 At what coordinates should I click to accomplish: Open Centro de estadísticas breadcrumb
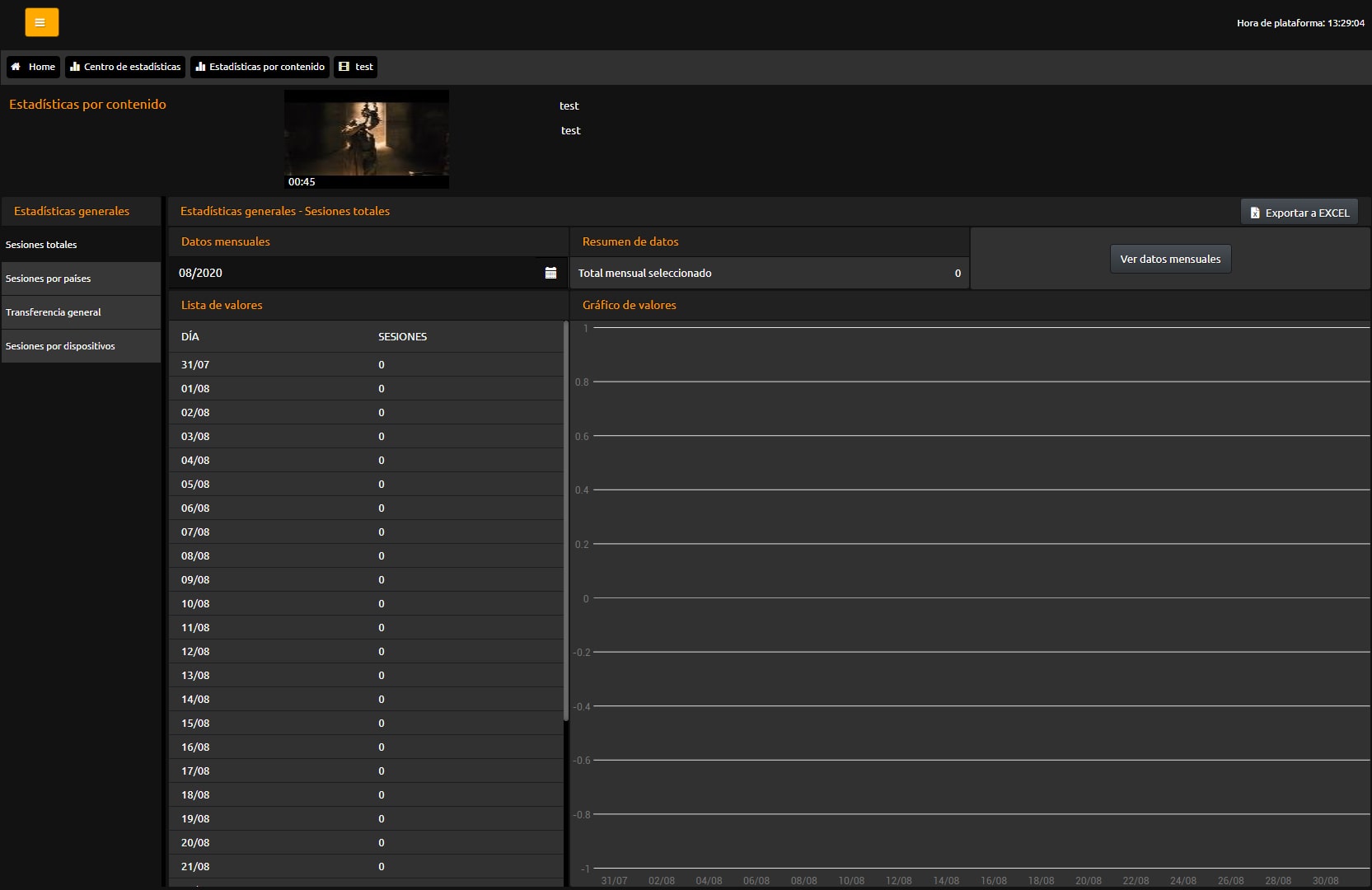point(125,67)
